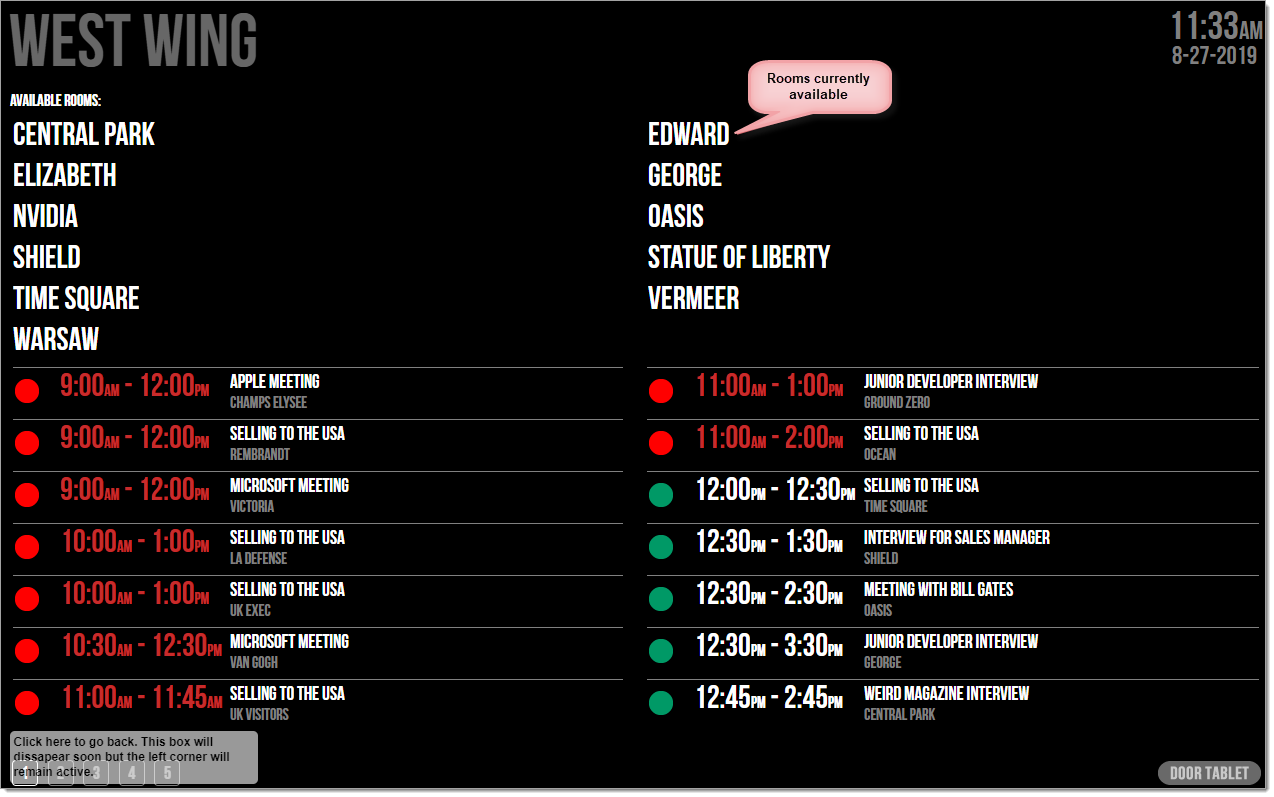Viewport: 1274px width, 797px height.
Task: Select the available room Statue of Liberty
Action: coord(739,258)
